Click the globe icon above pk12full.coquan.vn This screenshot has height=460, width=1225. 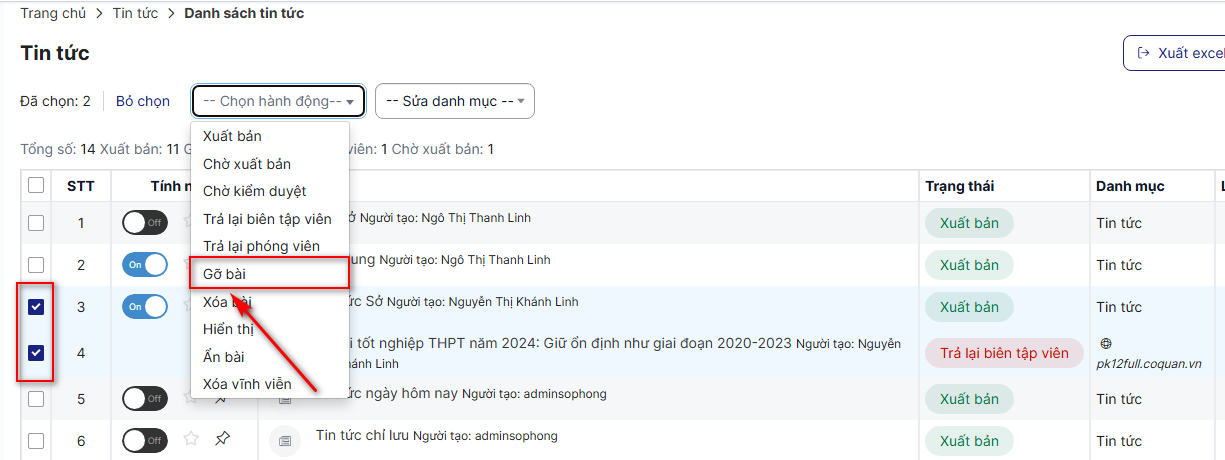(x=1105, y=343)
